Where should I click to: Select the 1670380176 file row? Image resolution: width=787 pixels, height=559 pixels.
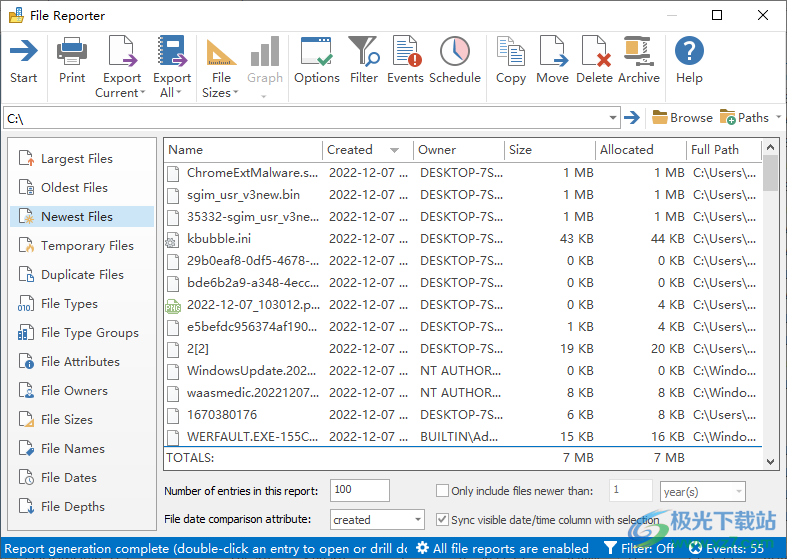pos(463,414)
